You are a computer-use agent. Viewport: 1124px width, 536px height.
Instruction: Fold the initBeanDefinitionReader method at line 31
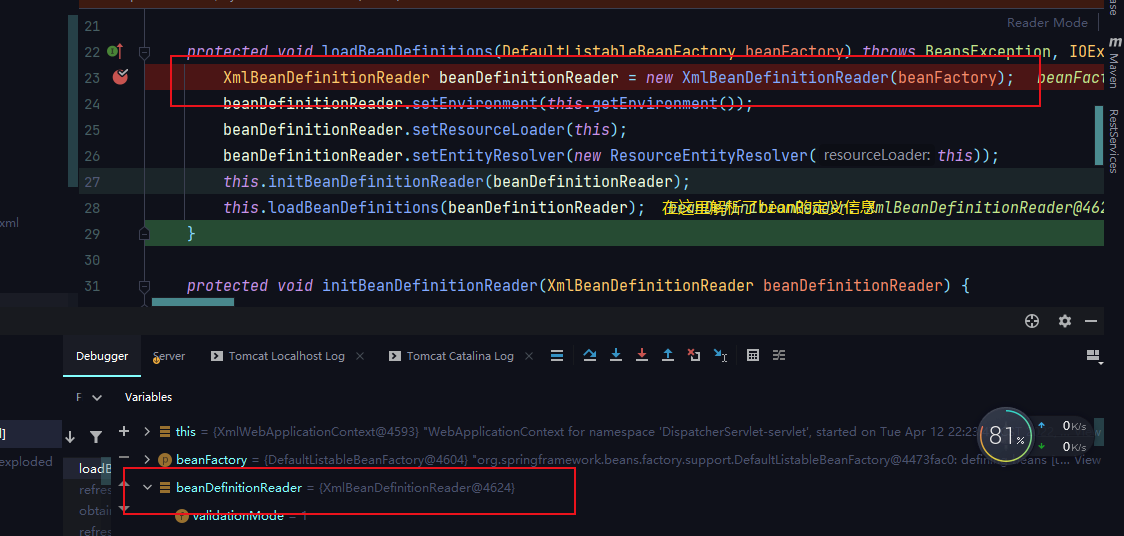(x=144, y=286)
